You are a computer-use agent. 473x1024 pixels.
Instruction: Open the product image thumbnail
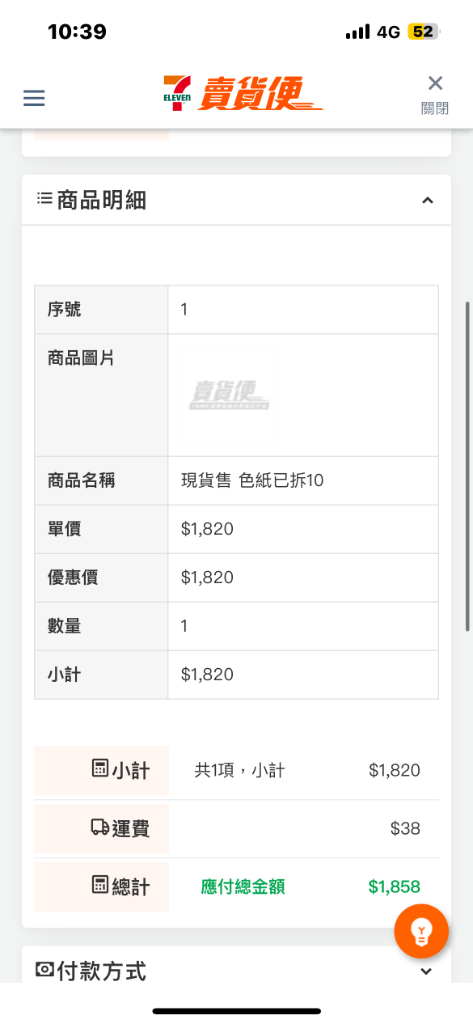[x=229, y=395]
